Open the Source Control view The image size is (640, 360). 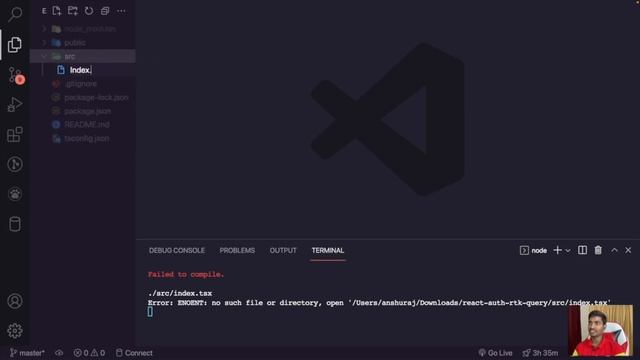(16, 76)
